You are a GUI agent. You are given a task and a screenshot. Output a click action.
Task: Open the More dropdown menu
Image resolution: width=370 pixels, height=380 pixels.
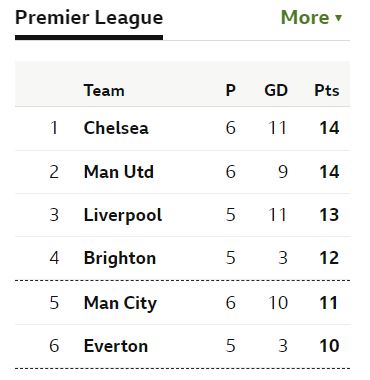coord(311,17)
